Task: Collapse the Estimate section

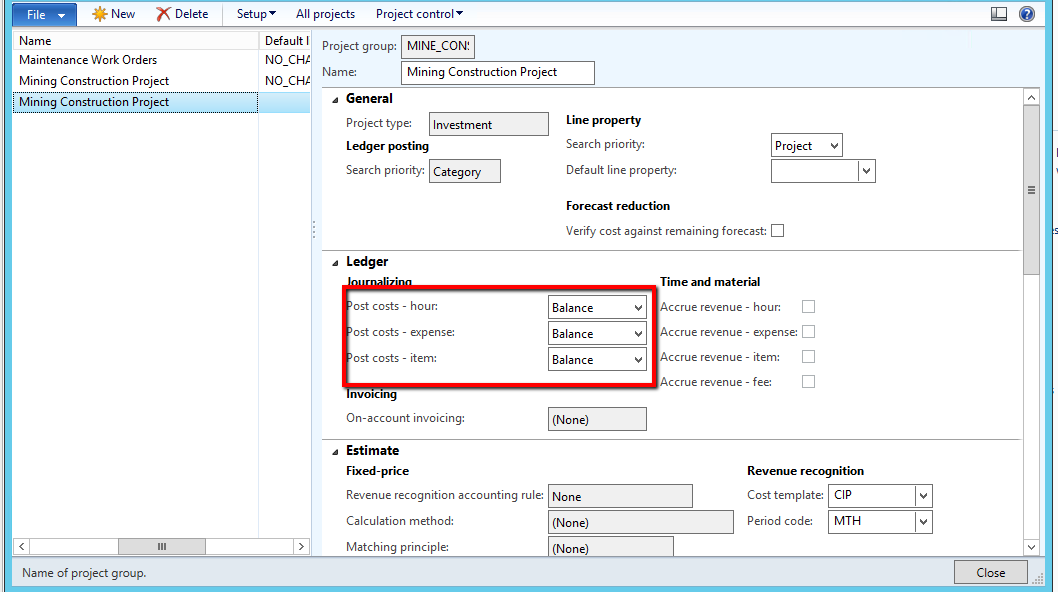Action: (335, 450)
